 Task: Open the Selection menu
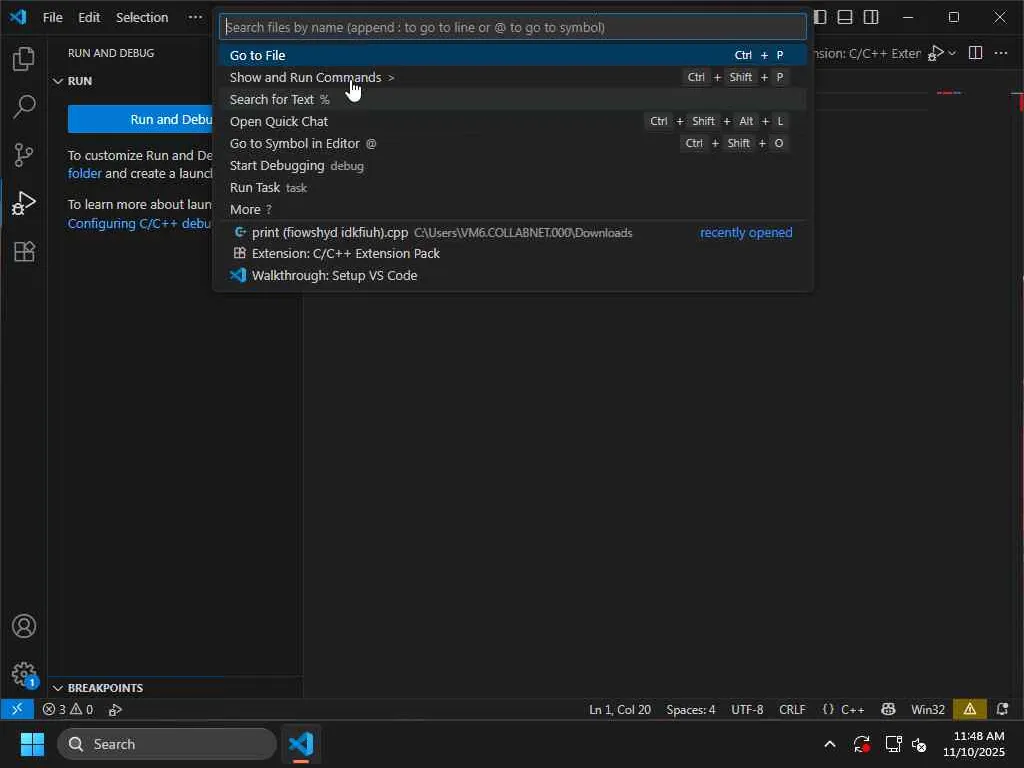[142, 17]
